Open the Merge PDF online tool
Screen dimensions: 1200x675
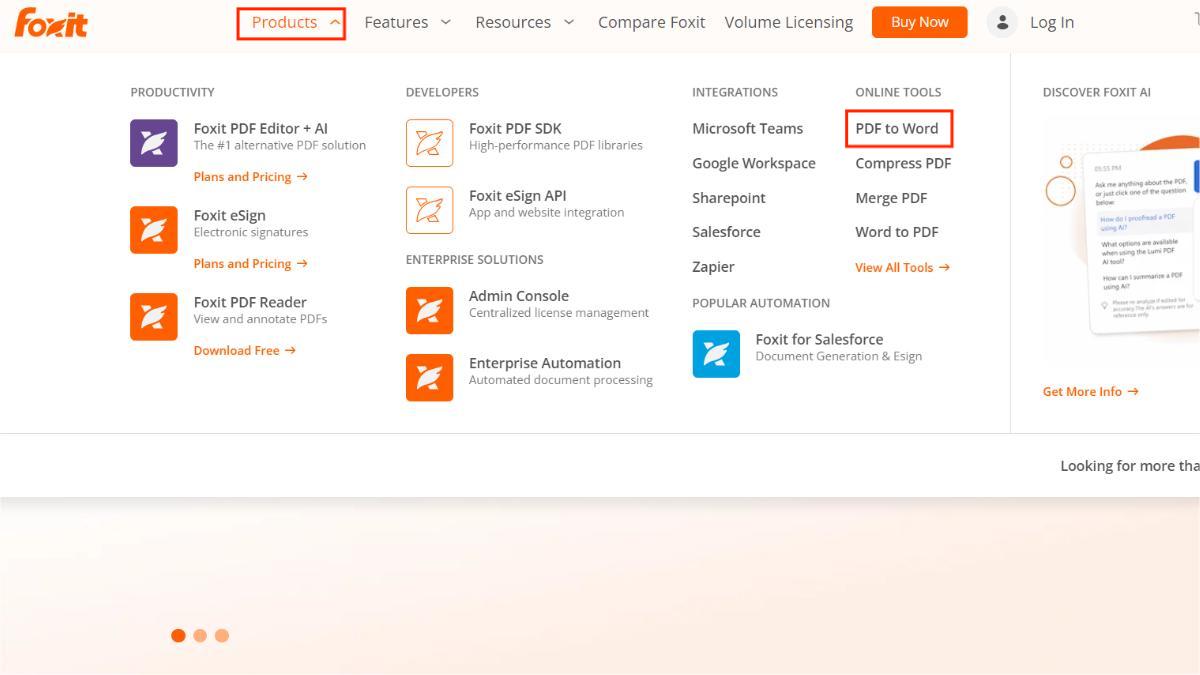(x=891, y=198)
